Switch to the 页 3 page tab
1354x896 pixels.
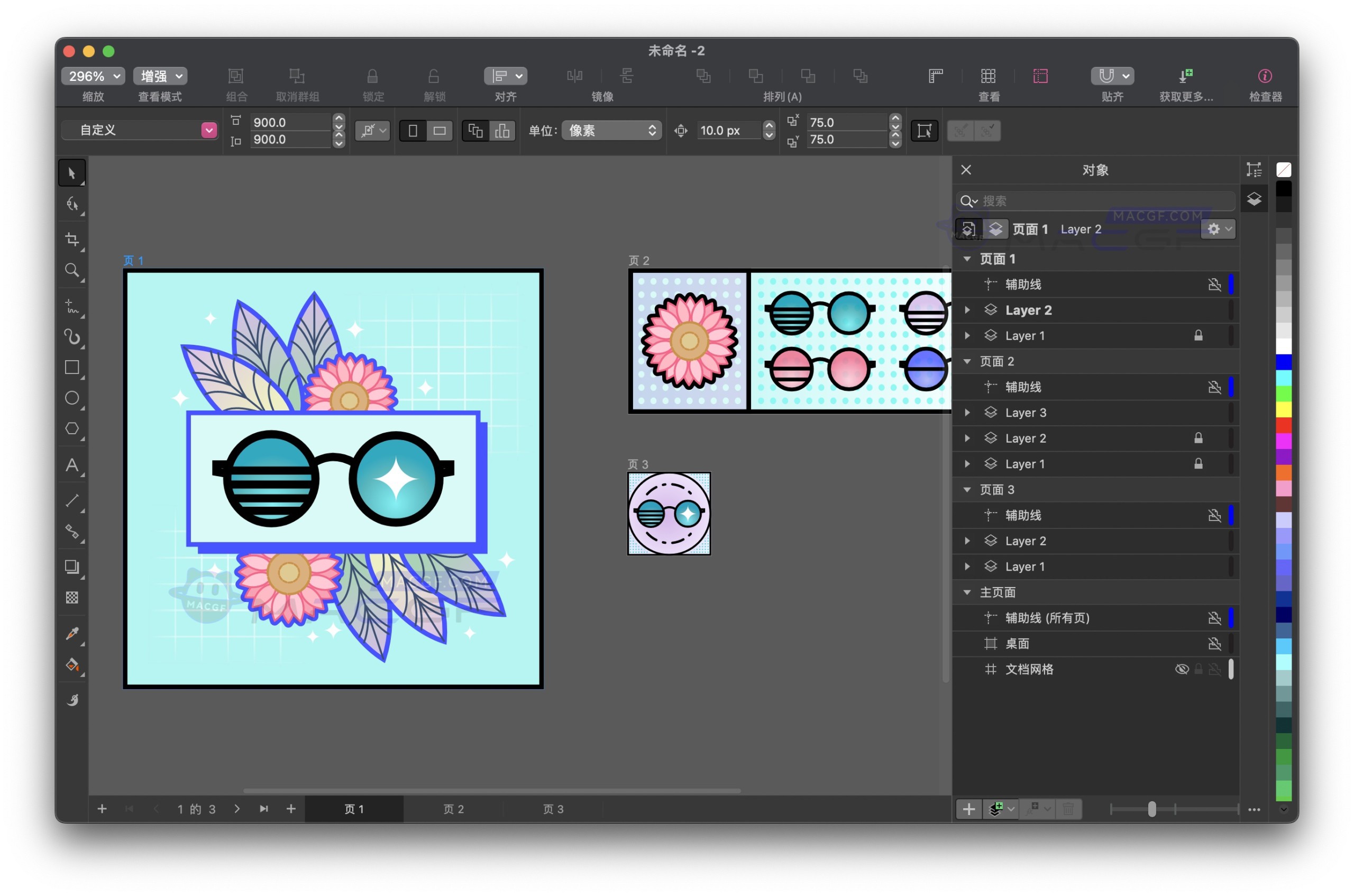point(552,809)
